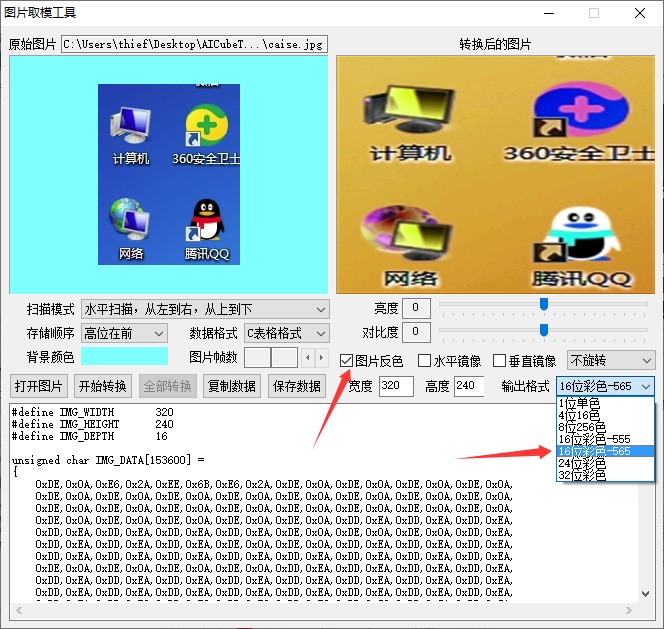The height and width of the screenshot is (629, 664).
Task: Select 1位单色 from output format list
Action: [606, 403]
